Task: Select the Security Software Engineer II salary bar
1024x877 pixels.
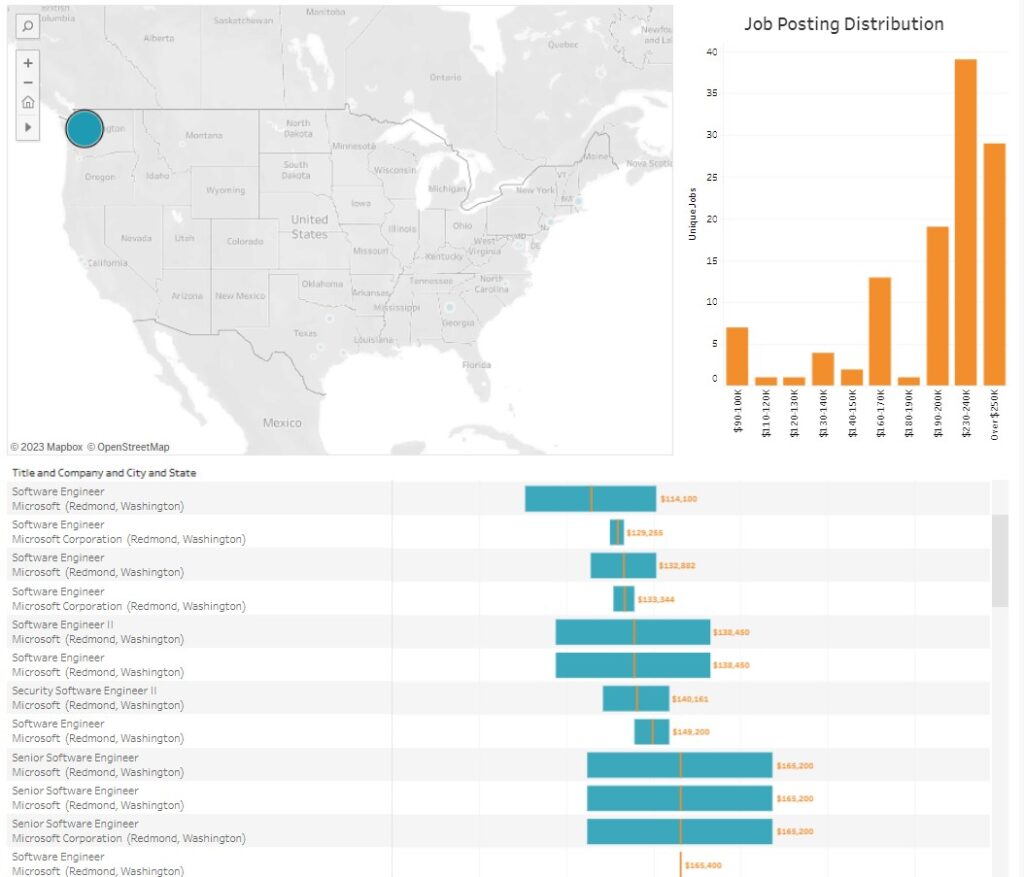Action: coord(635,697)
